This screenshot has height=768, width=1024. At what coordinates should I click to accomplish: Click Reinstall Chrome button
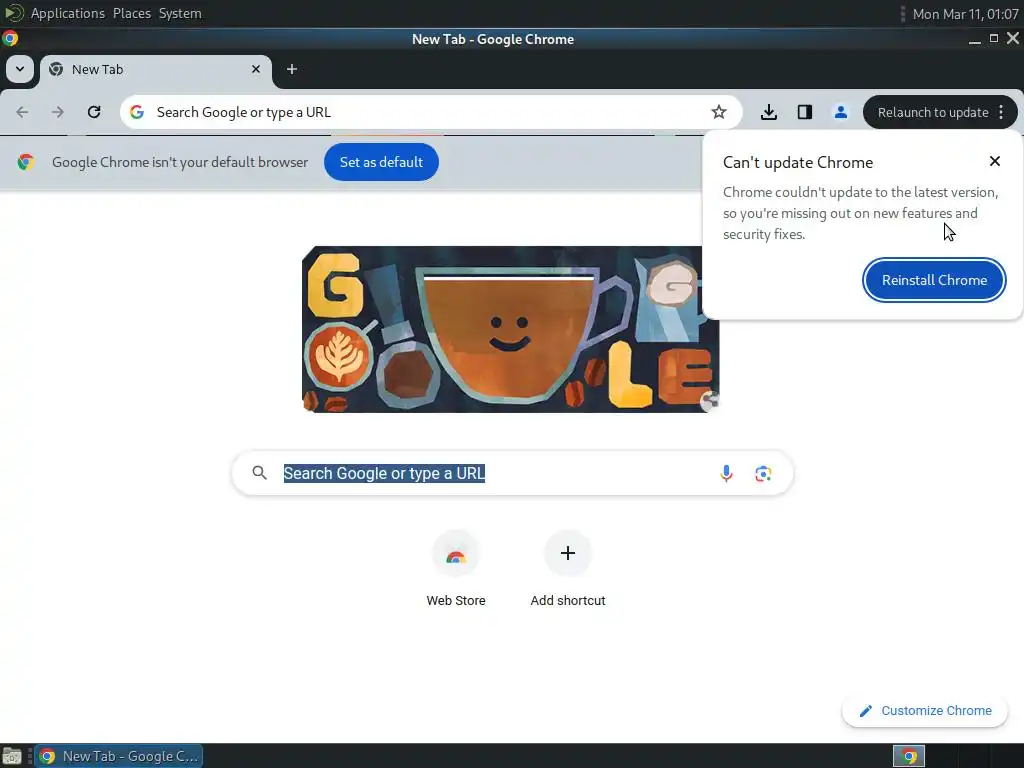pos(934,280)
